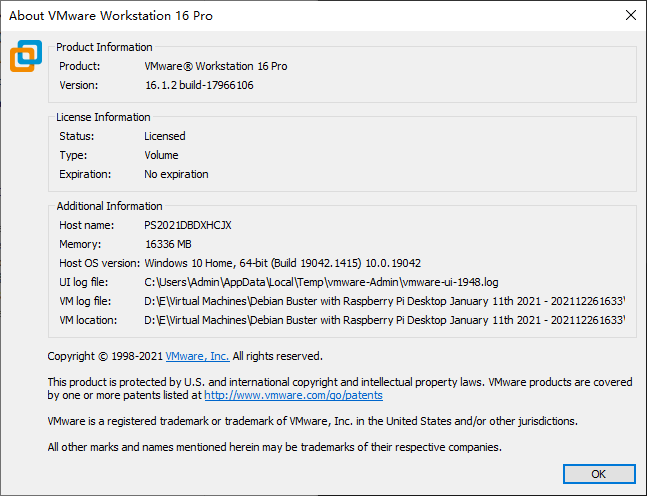647x496 pixels.
Task: Open the VMware, Inc. link
Action: tap(197, 356)
